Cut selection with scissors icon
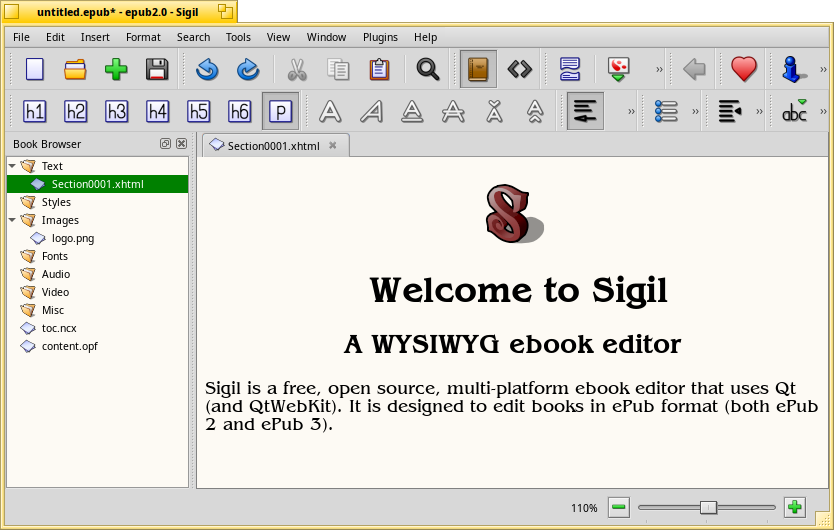 297,69
